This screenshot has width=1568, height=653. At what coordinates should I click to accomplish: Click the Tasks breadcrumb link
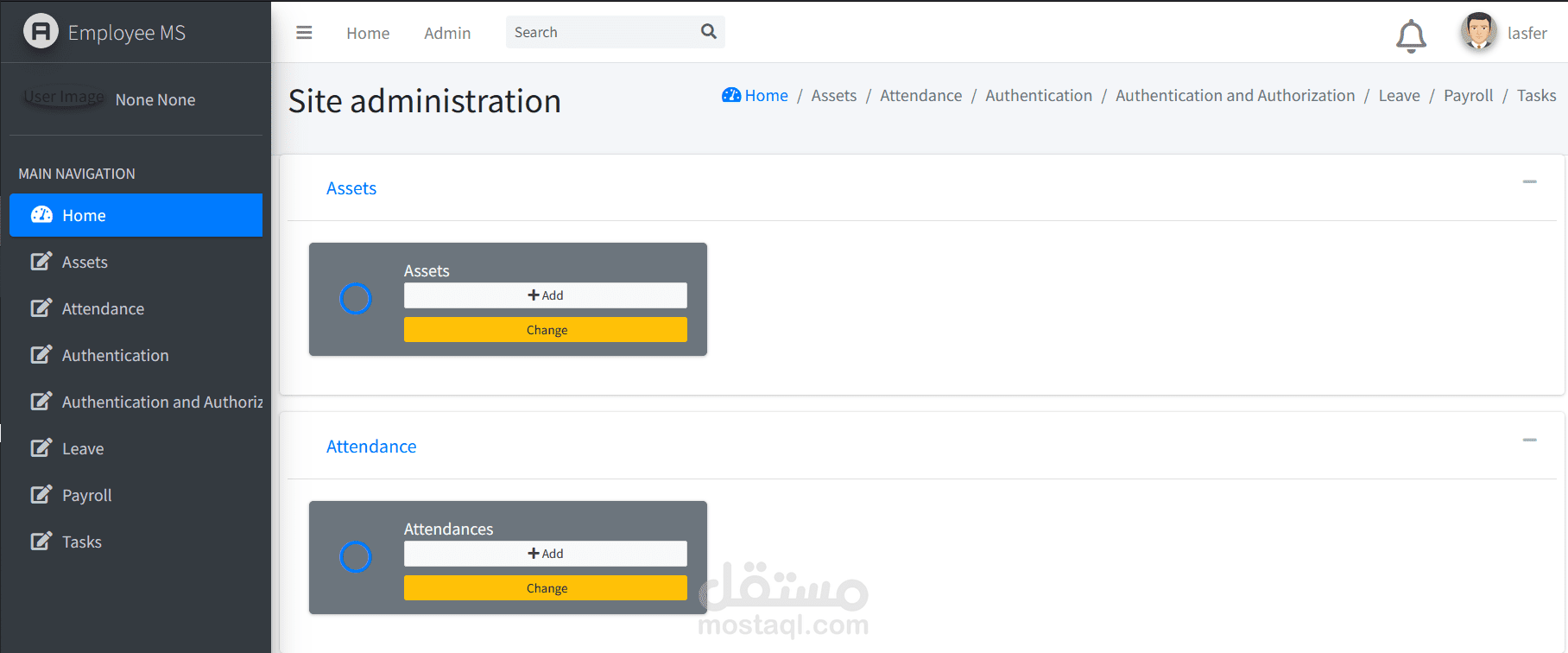pyautogui.click(x=1537, y=95)
